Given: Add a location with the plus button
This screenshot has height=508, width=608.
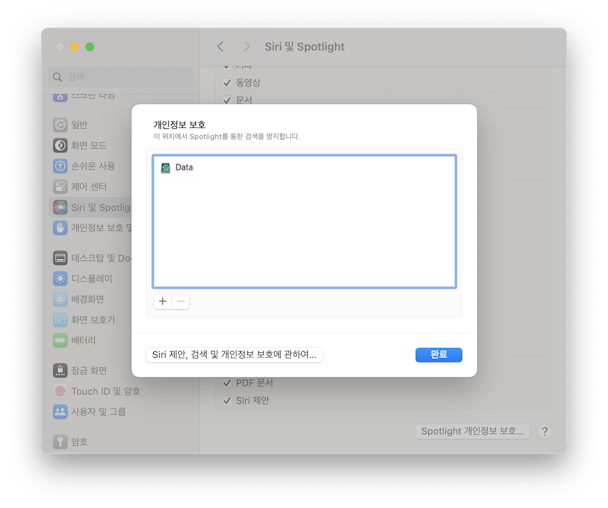Looking at the screenshot, I should (163, 301).
